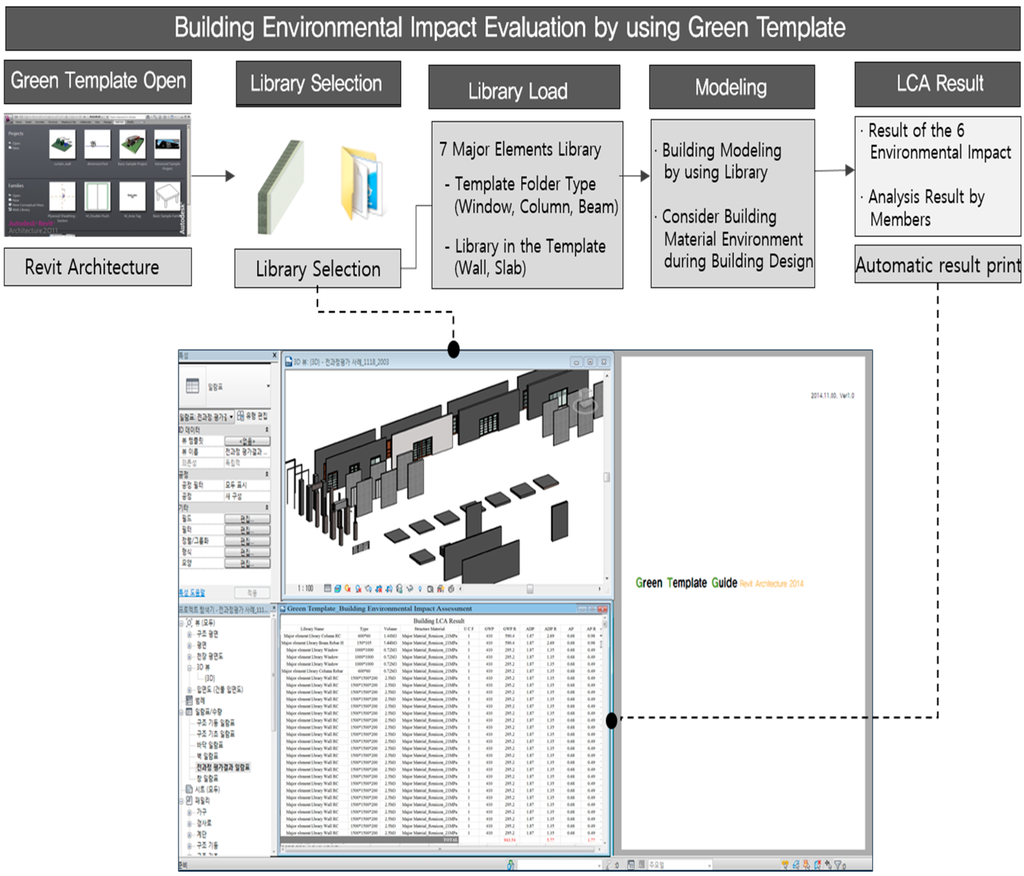Click the Temporary Hide/Isolate glasses icon

tap(411, 588)
